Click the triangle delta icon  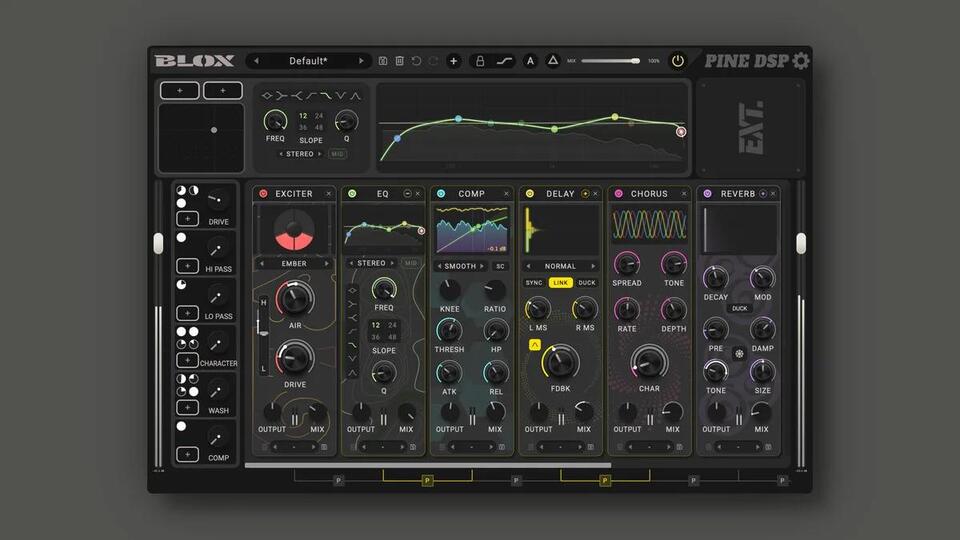[x=552, y=60]
